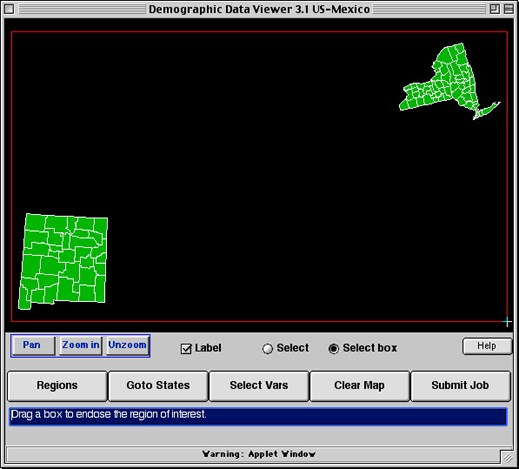The height and width of the screenshot is (469, 519).
Task: Click Goto States button
Action: (158, 386)
